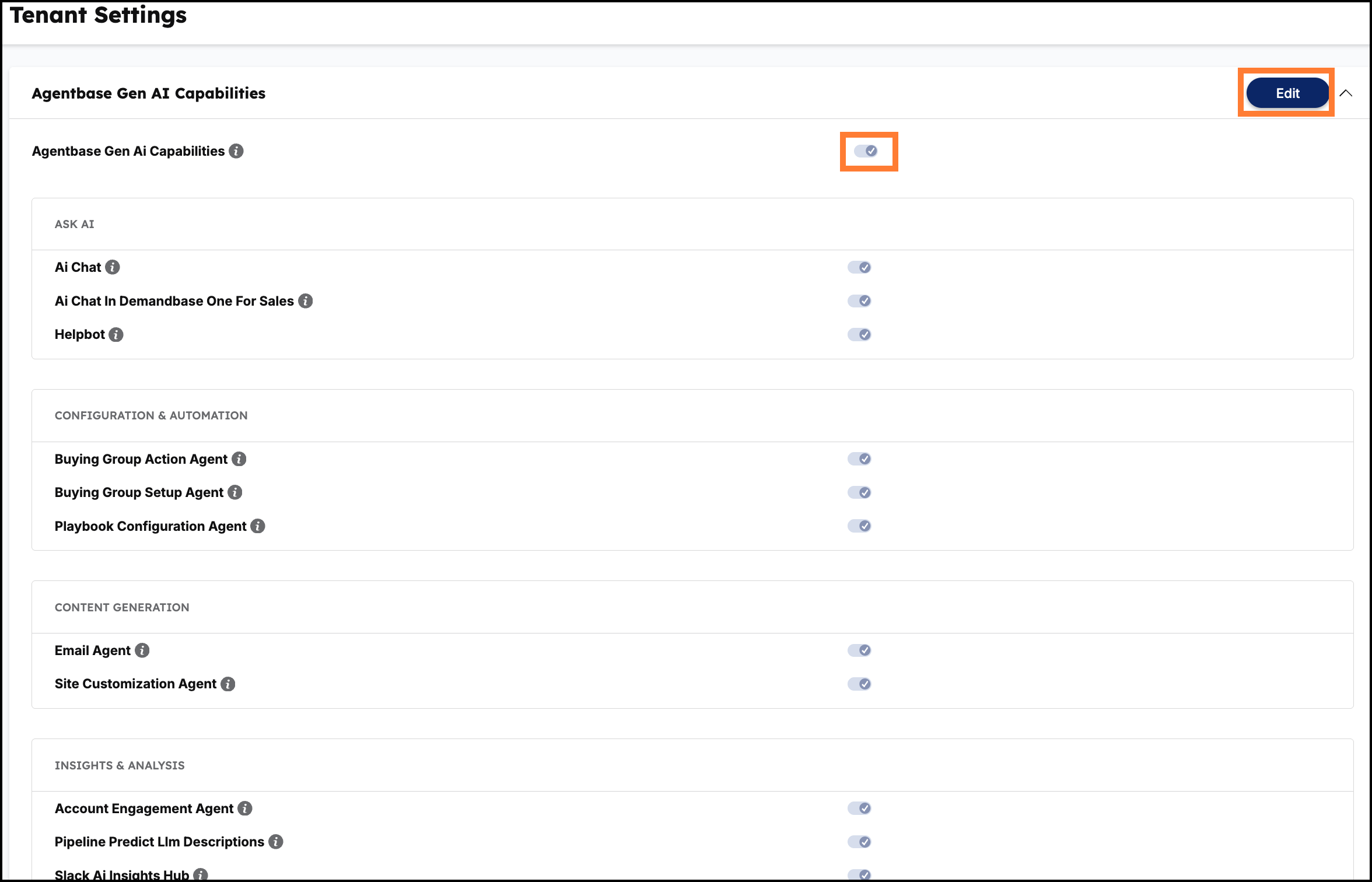This screenshot has height=882, width=1372.
Task: Select the CONTENT GENERATION heading
Action: (122, 607)
